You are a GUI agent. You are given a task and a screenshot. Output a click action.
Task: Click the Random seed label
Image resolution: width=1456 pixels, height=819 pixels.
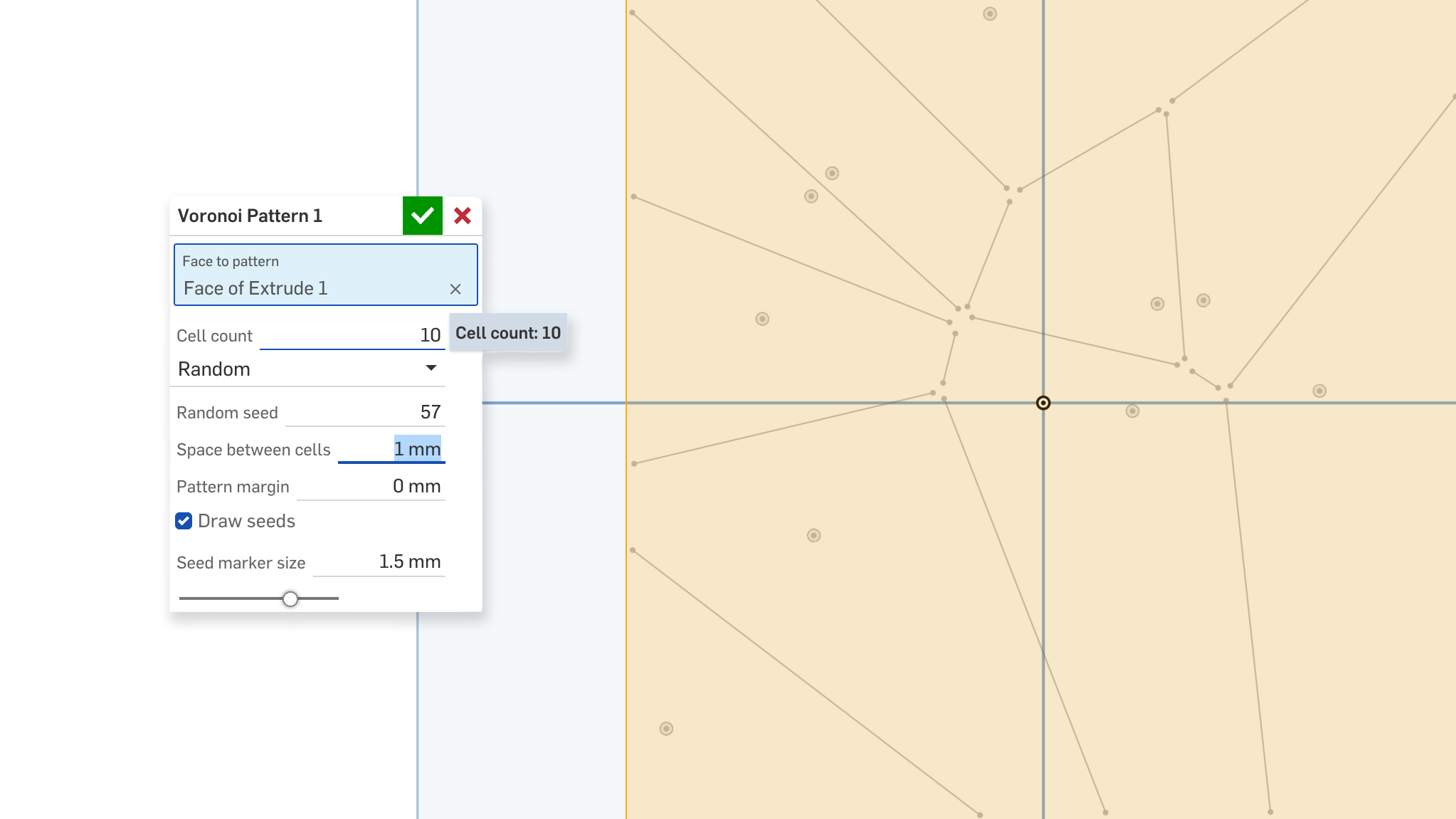[227, 413]
